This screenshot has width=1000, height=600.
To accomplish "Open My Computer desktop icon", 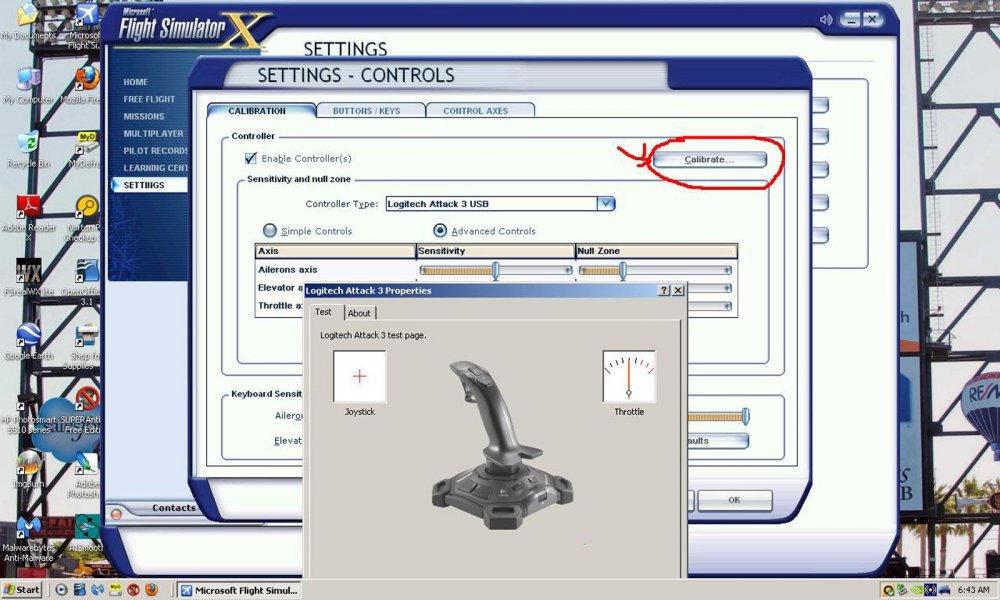I will point(27,86).
